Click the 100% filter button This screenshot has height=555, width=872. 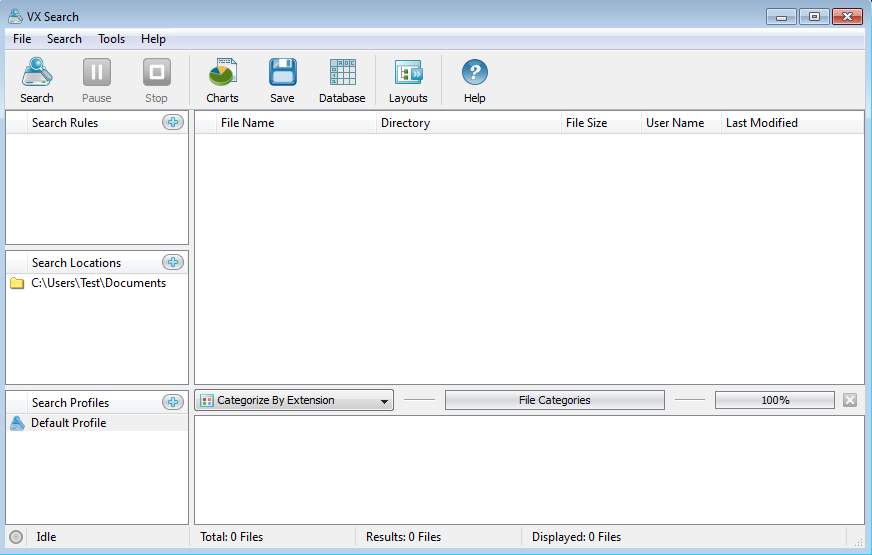774,400
